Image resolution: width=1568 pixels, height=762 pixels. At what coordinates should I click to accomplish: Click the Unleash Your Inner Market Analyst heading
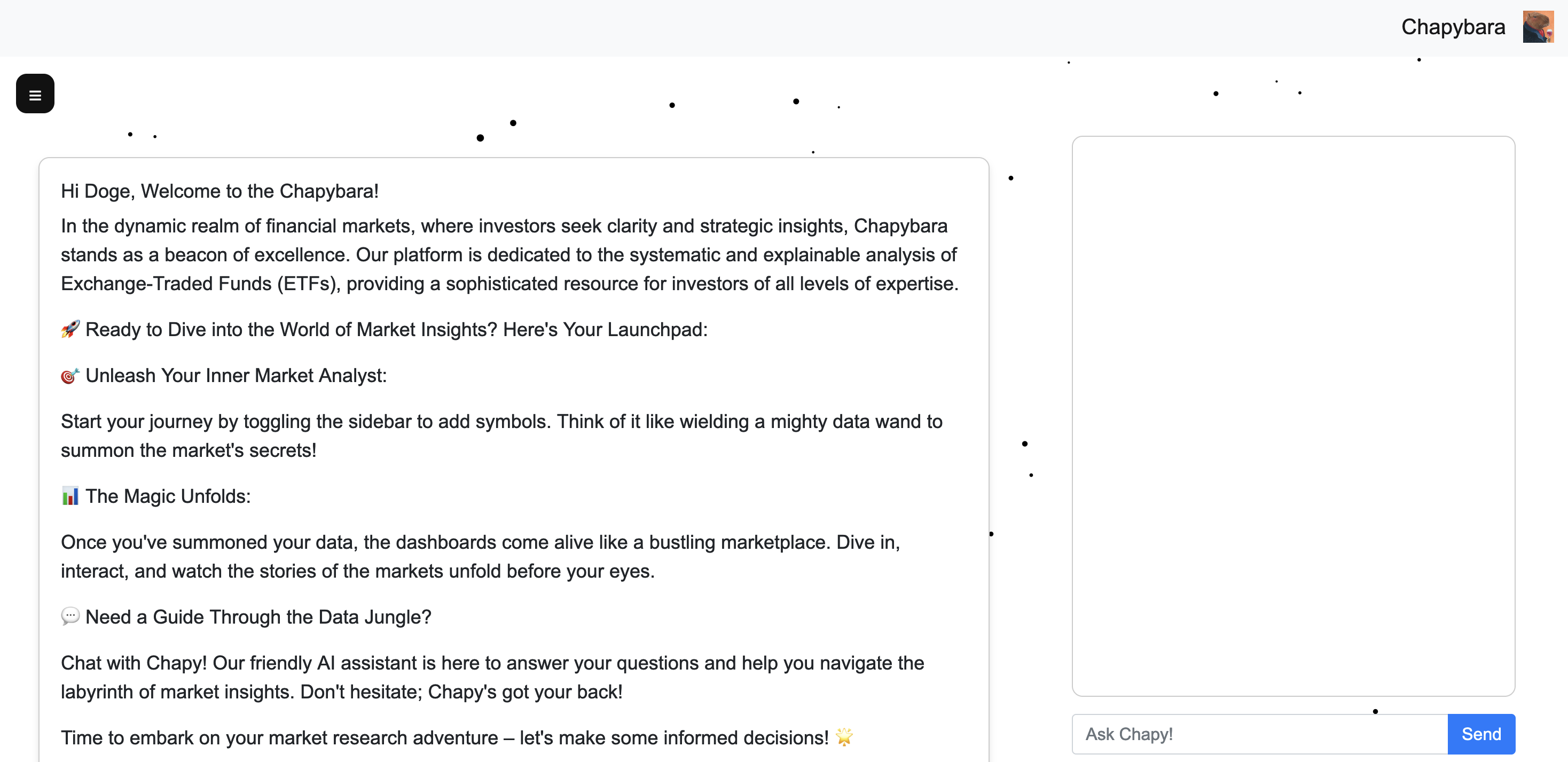pyautogui.click(x=236, y=376)
